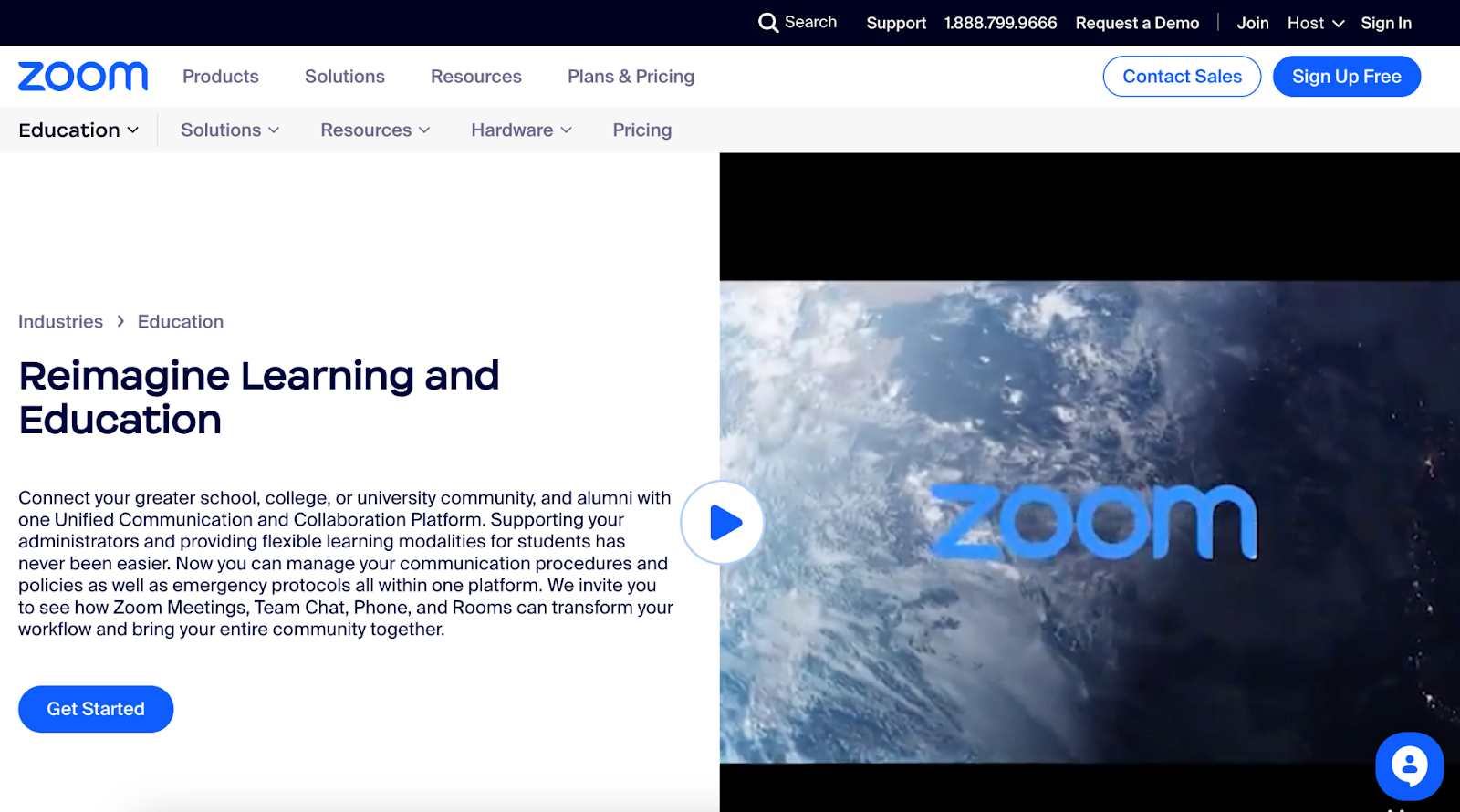Click the 'Reimagine Learning and Education' heading
This screenshot has width=1460, height=812.
pos(259,398)
